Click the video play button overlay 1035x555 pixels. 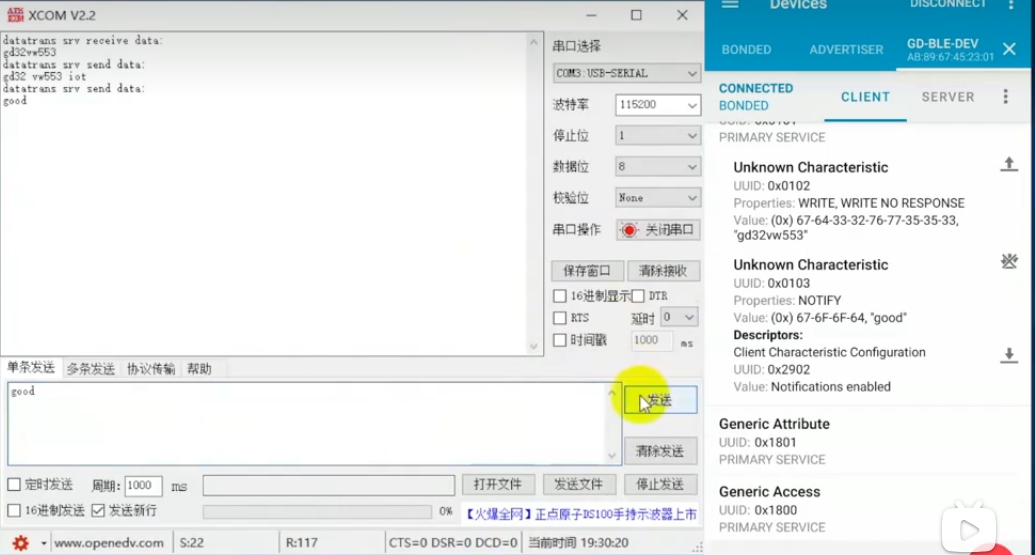968,530
